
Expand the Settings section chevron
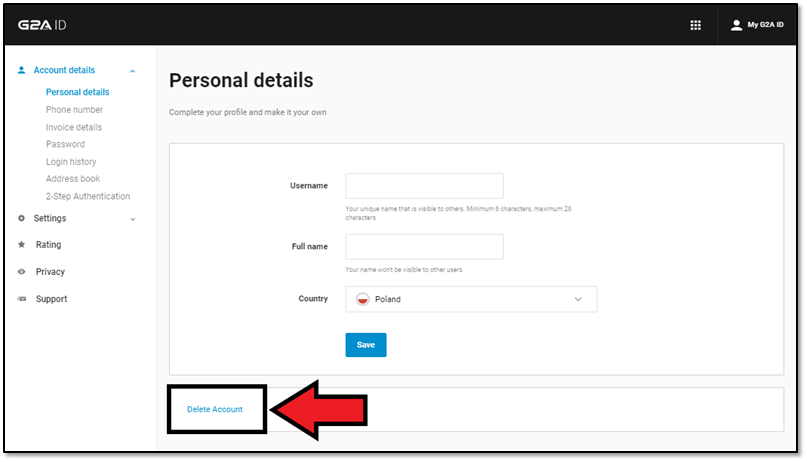point(133,219)
